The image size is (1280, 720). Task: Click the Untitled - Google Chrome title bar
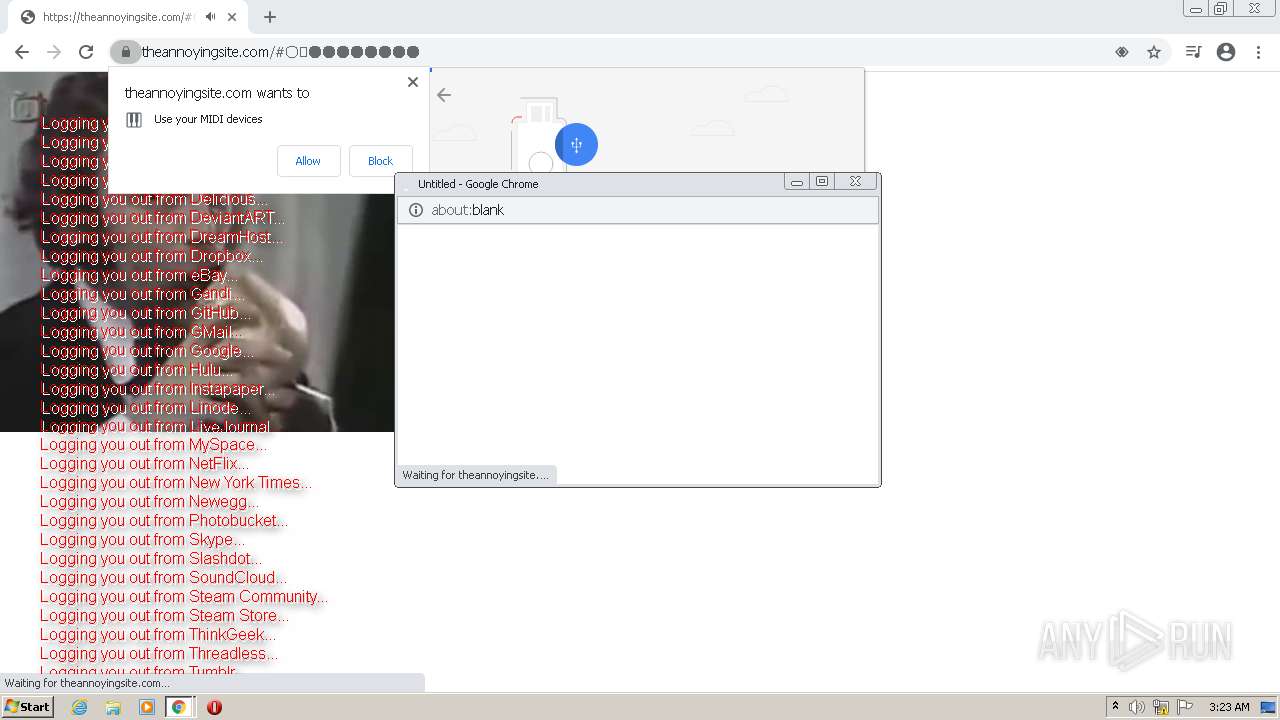point(590,183)
